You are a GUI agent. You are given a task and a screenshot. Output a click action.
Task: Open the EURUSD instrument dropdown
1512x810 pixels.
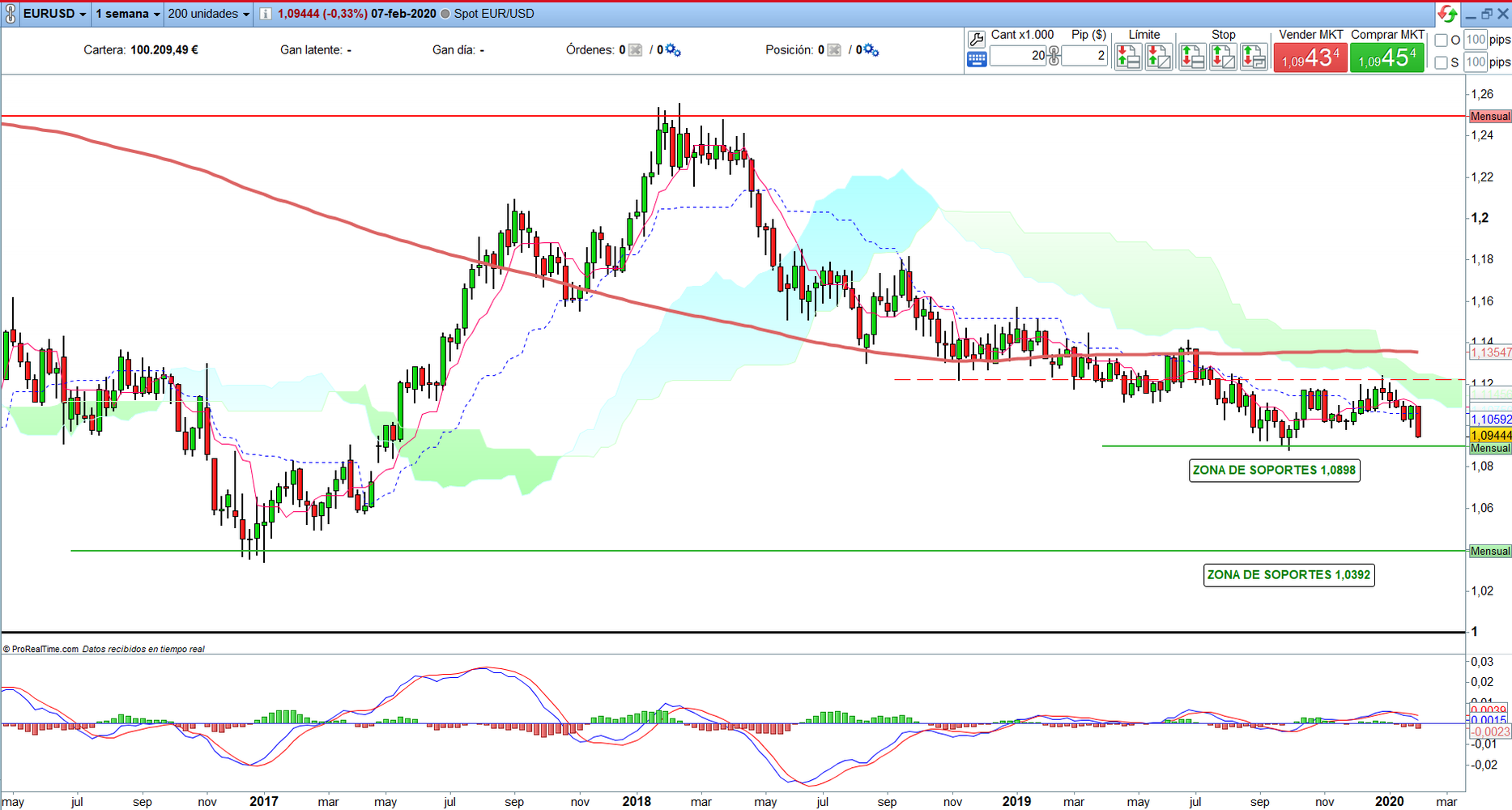[55, 14]
